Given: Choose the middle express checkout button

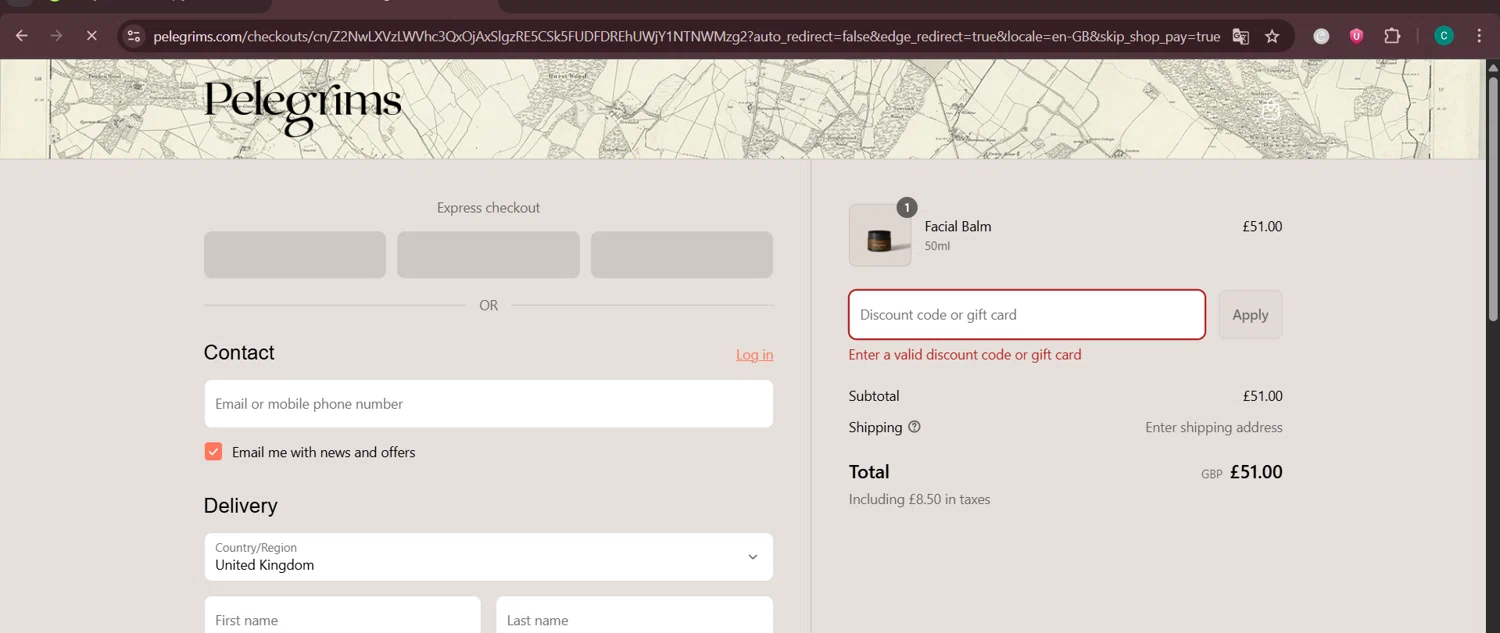Looking at the screenshot, I should click(x=488, y=255).
